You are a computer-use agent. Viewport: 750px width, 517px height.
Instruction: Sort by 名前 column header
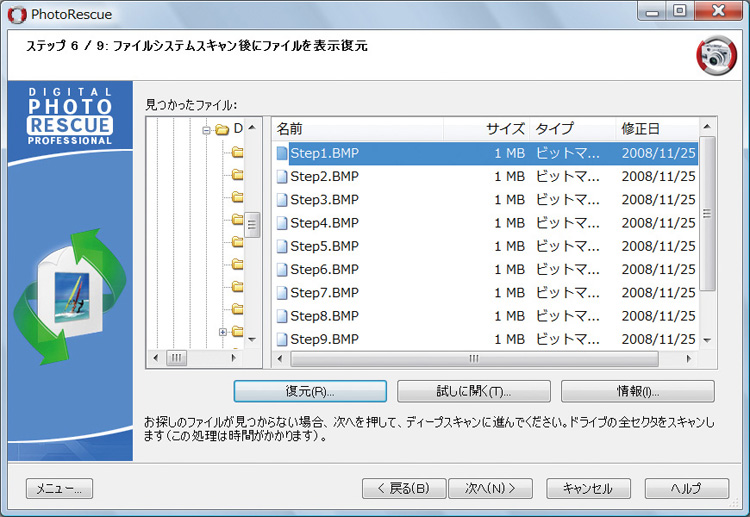(x=358, y=129)
